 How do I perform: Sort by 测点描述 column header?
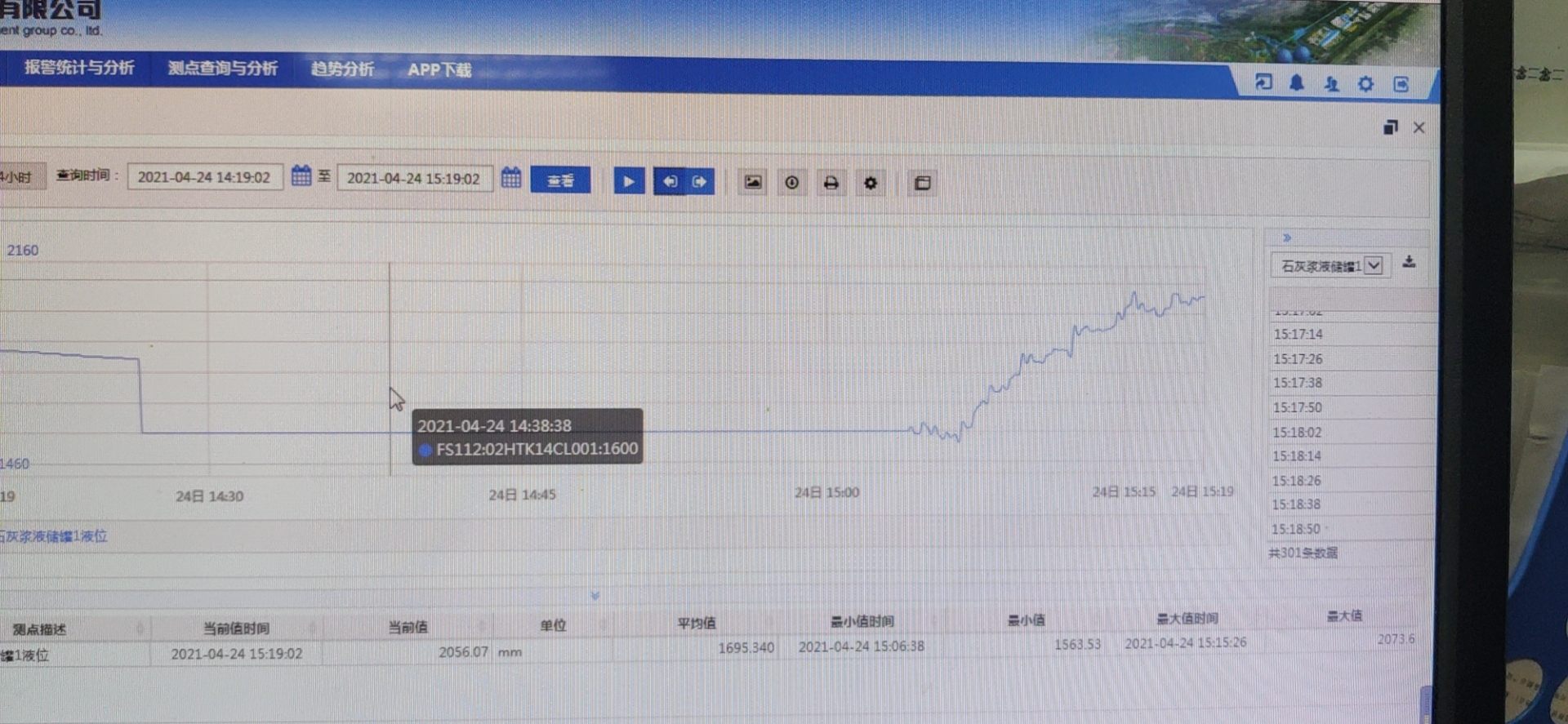(40, 629)
